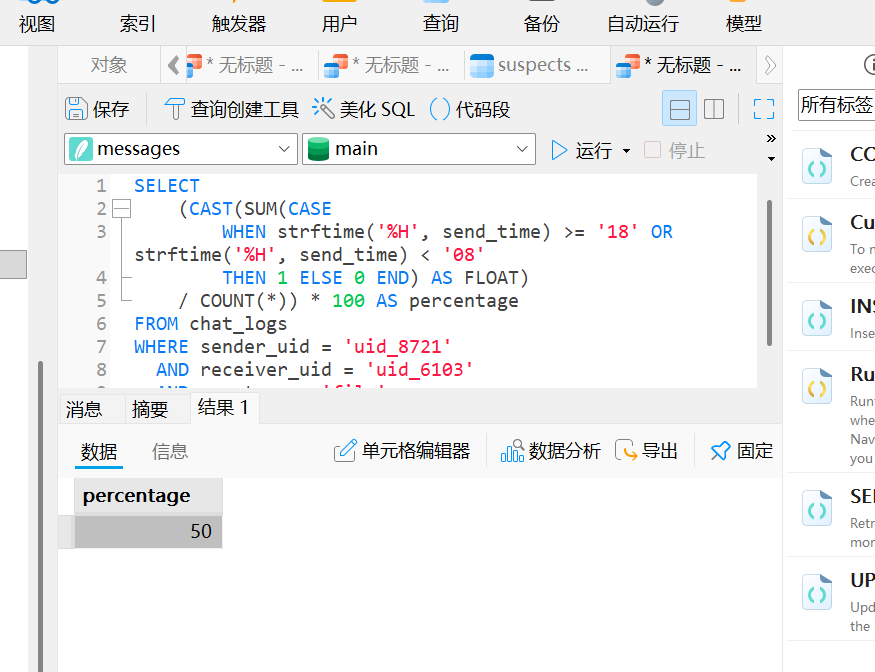The height and width of the screenshot is (672, 875).
Task: Open the 查询创建工具 query builder
Action: (x=232, y=109)
